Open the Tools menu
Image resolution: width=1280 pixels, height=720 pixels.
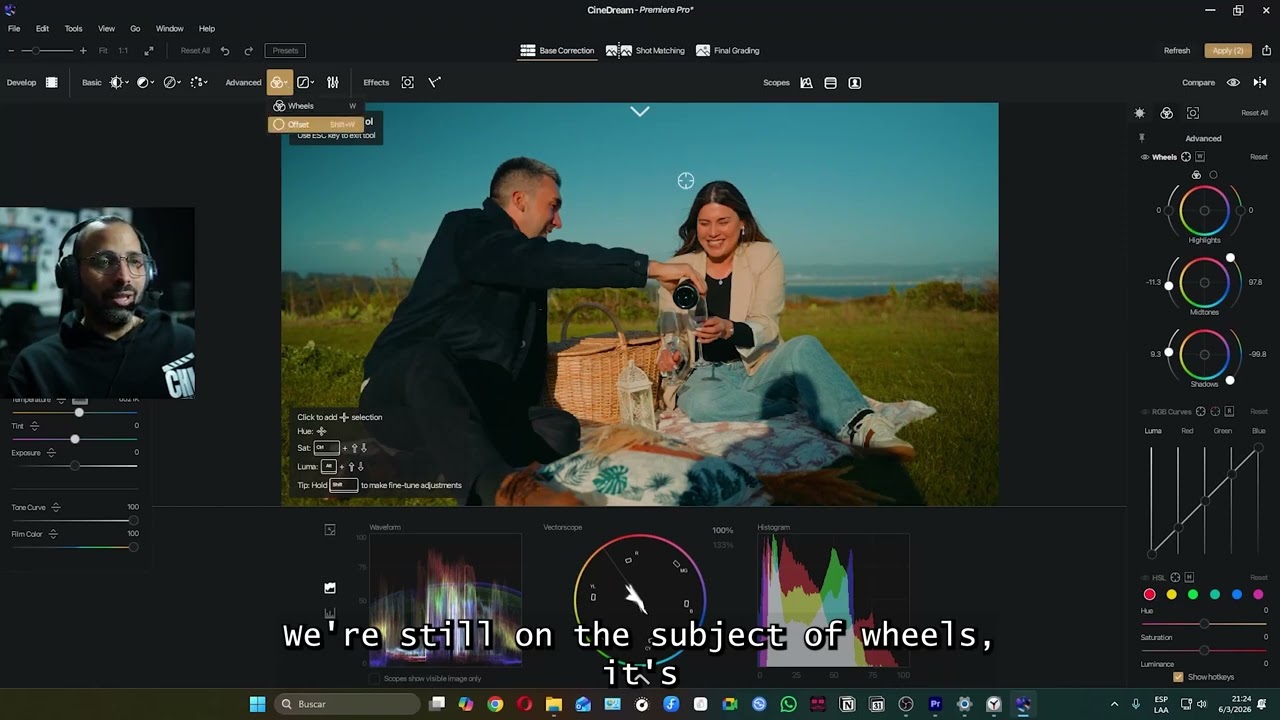point(73,28)
